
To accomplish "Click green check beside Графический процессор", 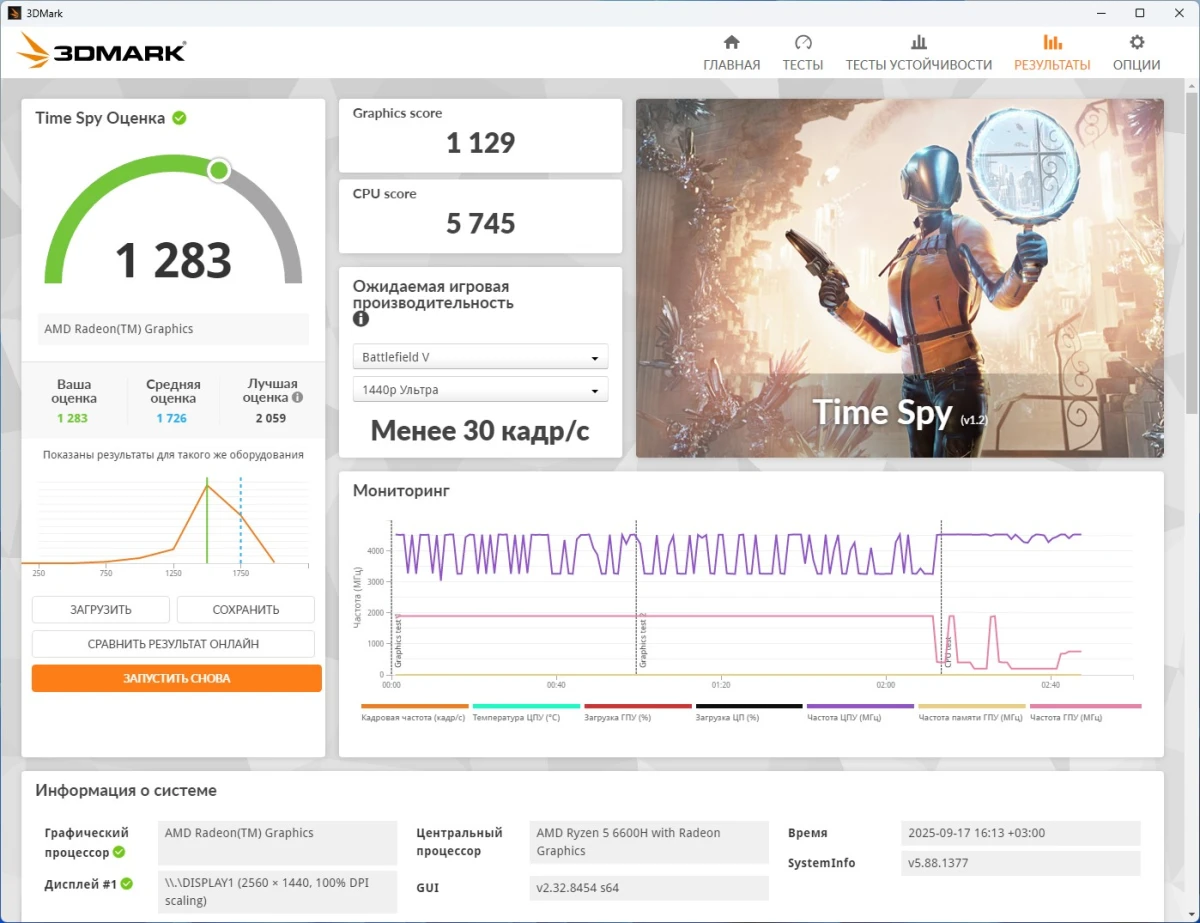I will [x=119, y=852].
